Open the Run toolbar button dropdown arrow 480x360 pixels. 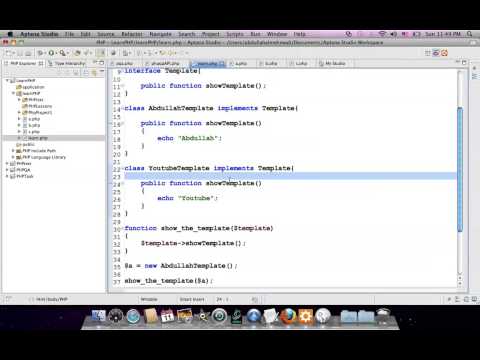pos(56,53)
